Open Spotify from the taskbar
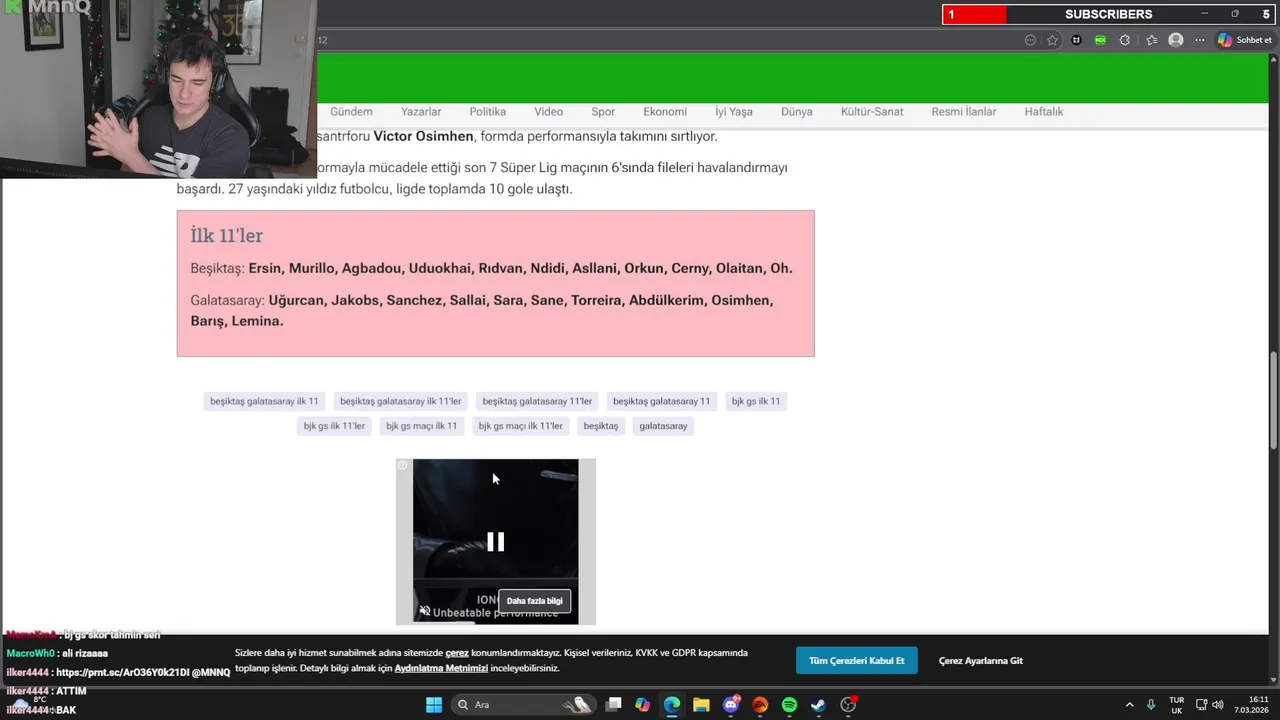1280x720 pixels. coord(789,705)
